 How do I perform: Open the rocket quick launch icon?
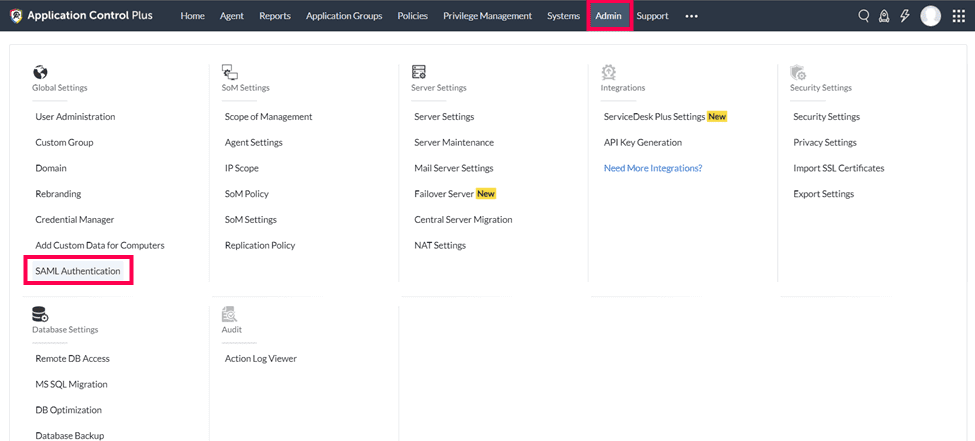click(x=884, y=16)
